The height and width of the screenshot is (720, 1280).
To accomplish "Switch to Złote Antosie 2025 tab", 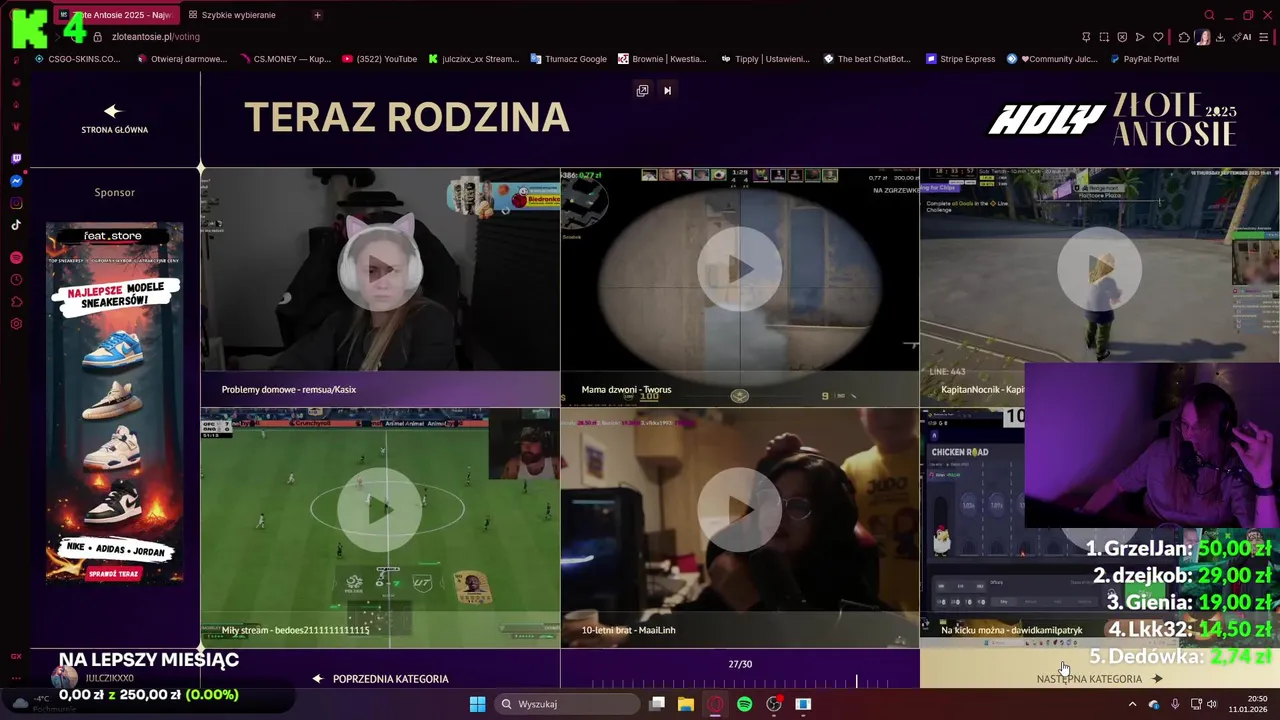I will pyautogui.click(x=115, y=15).
